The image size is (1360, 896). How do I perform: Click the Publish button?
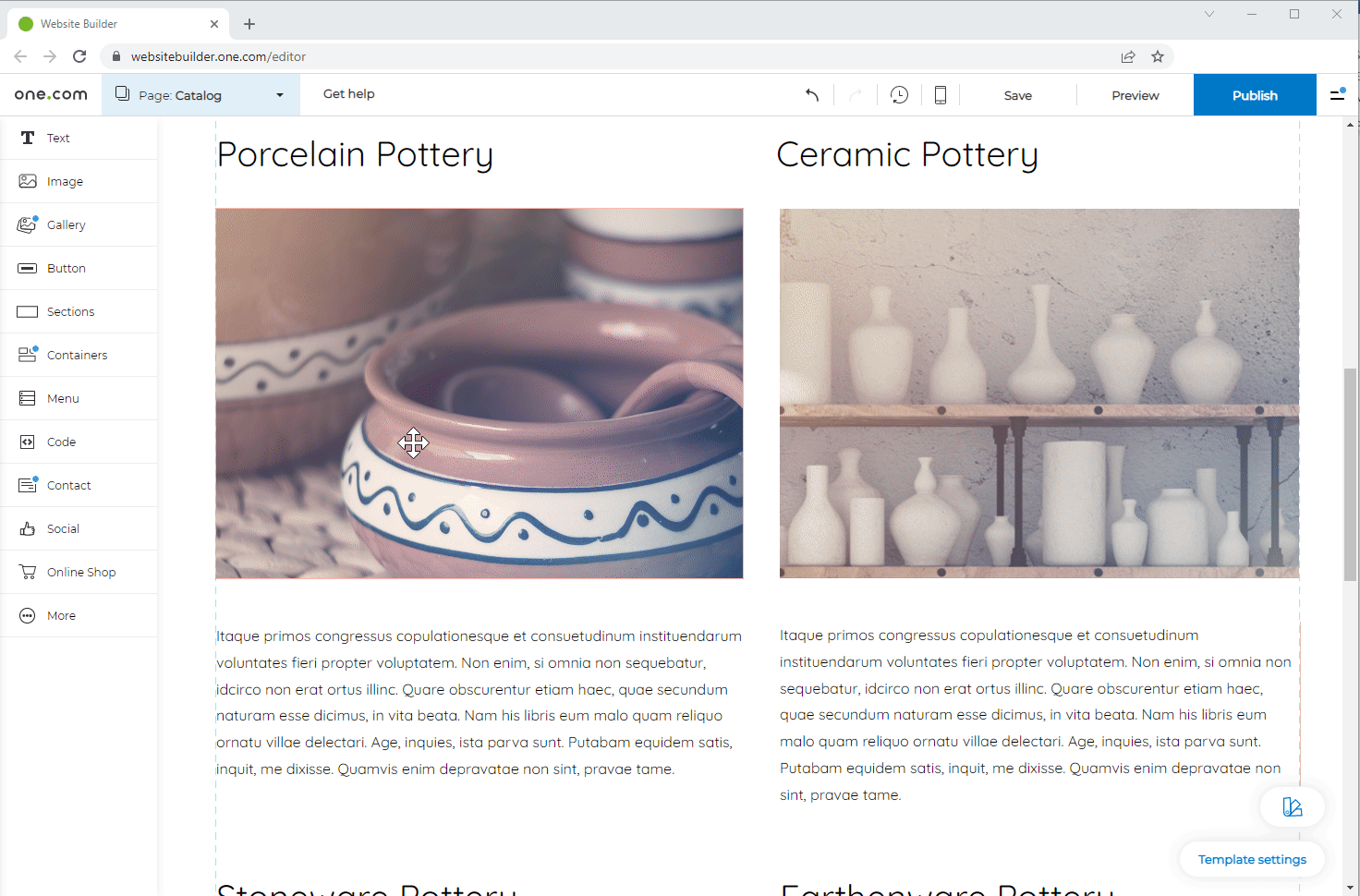(x=1254, y=95)
